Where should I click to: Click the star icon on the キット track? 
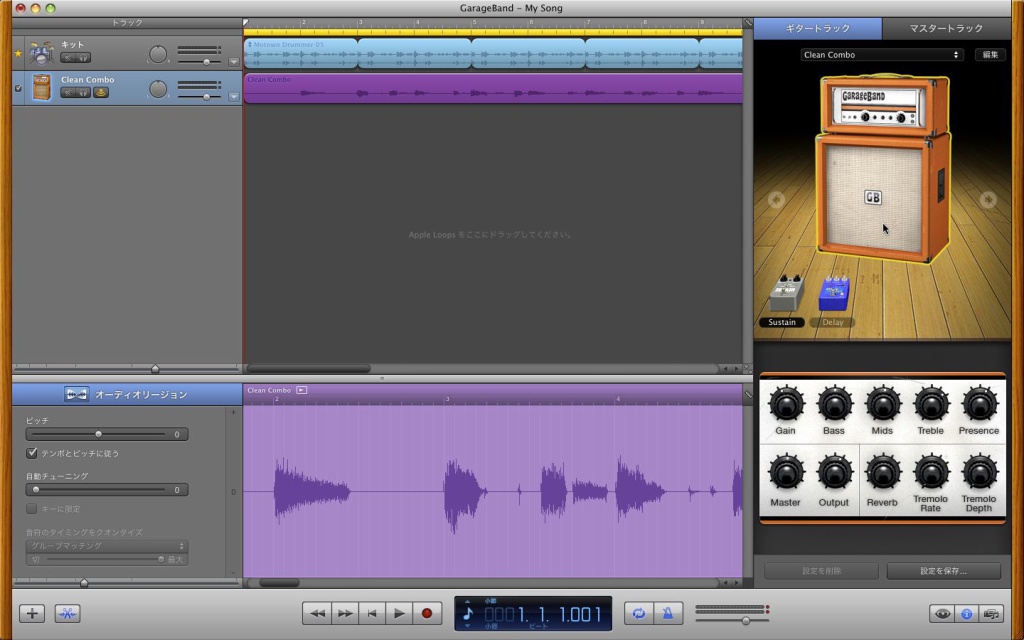18,54
